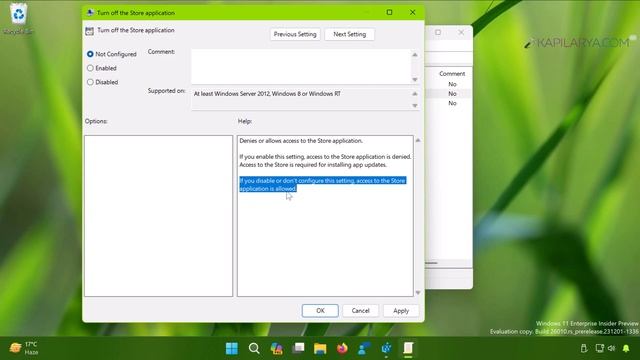640x360 pixels.
Task: Open notifications bell in system tray
Action: click(626, 348)
